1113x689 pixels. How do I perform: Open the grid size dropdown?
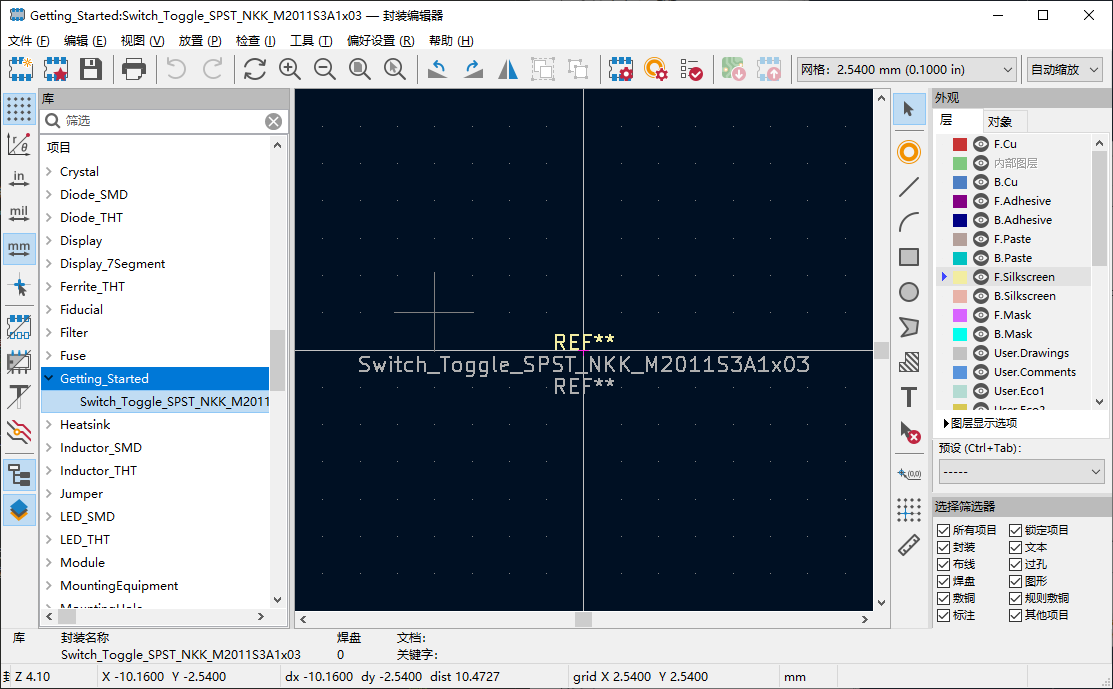coord(907,70)
